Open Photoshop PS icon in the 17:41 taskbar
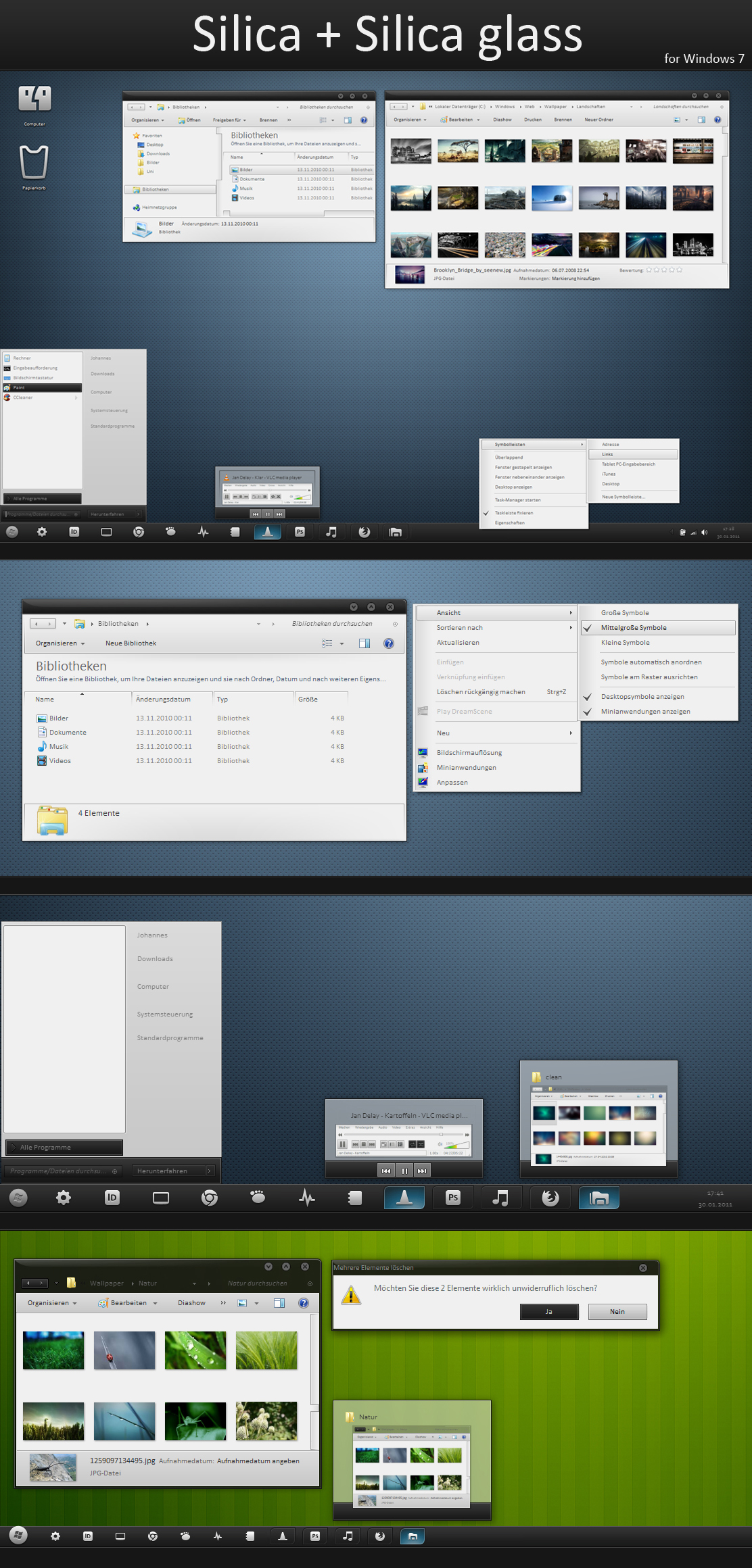This screenshot has width=752, height=1568. (453, 1198)
